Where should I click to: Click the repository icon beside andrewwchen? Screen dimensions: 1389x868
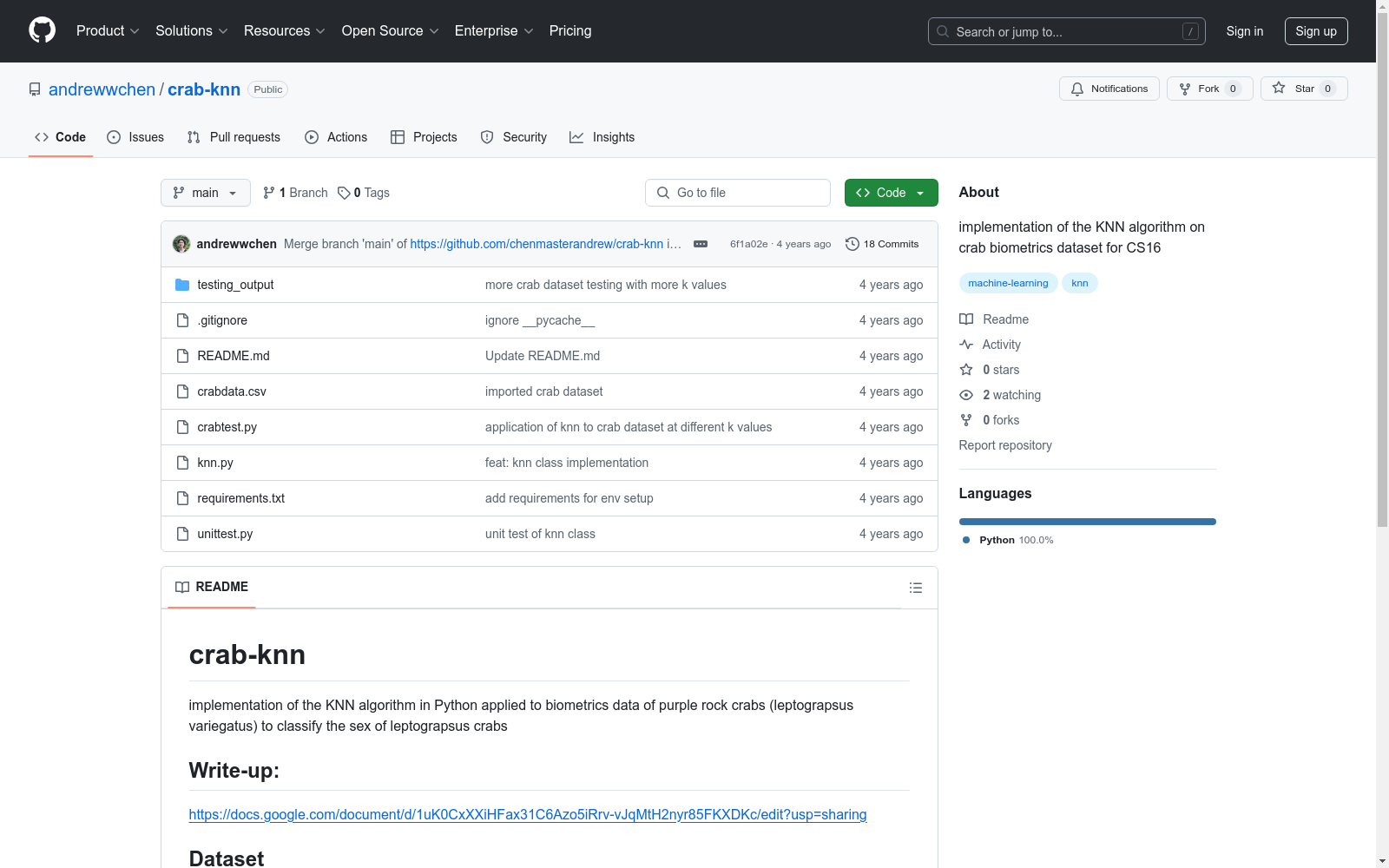pos(35,89)
